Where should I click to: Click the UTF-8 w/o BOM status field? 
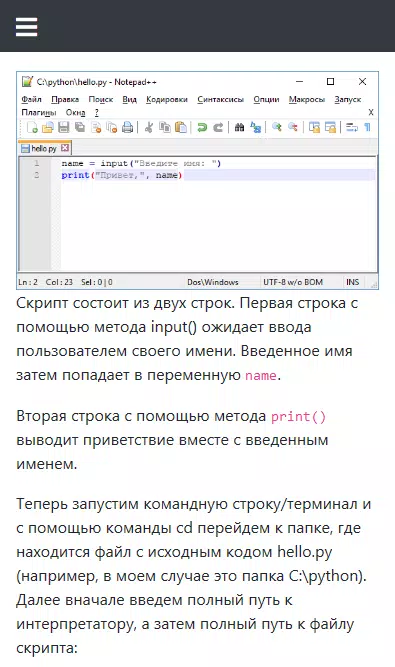[x=293, y=282]
